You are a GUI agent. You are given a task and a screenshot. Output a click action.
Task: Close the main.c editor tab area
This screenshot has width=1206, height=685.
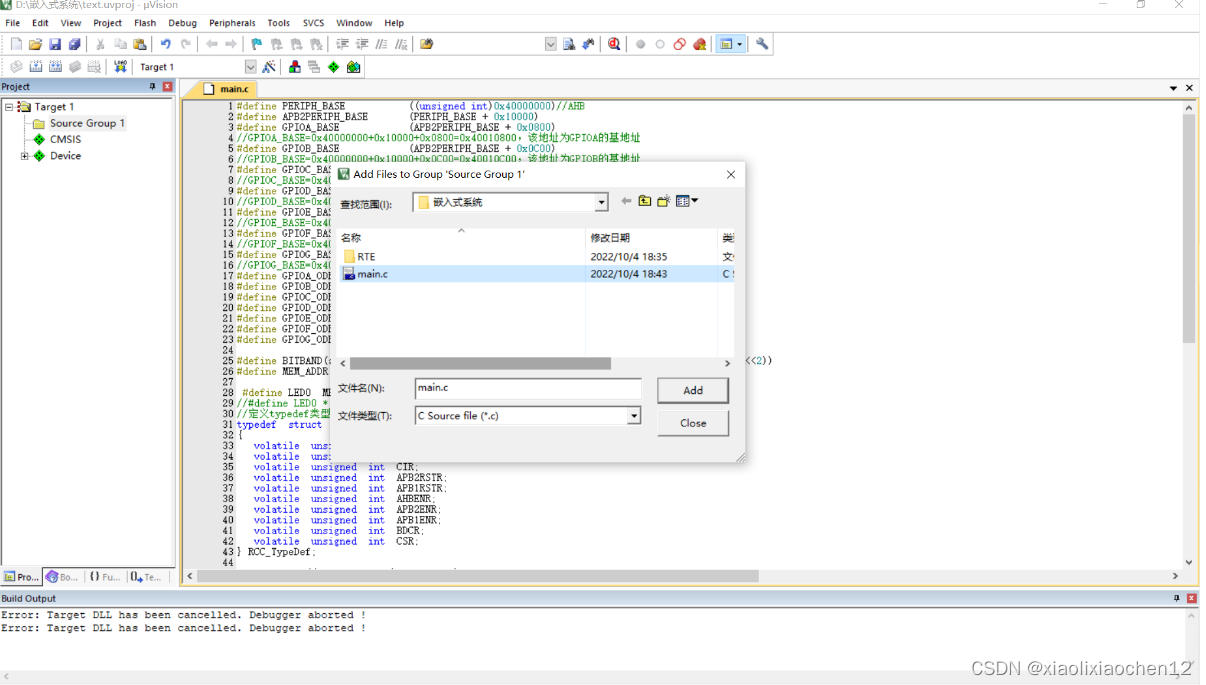coord(1189,88)
